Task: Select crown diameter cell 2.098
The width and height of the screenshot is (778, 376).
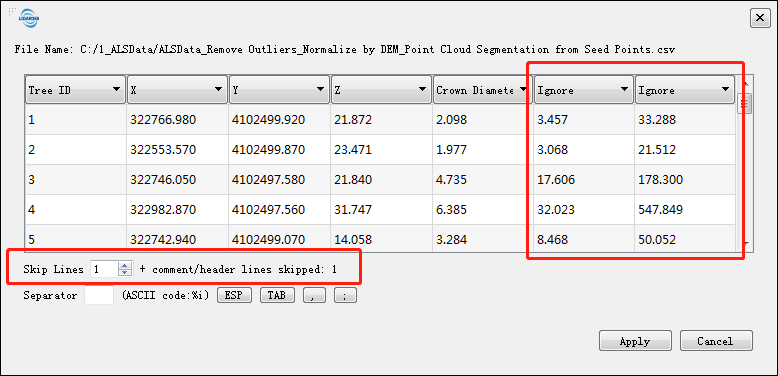Action: pyautogui.click(x=482, y=120)
